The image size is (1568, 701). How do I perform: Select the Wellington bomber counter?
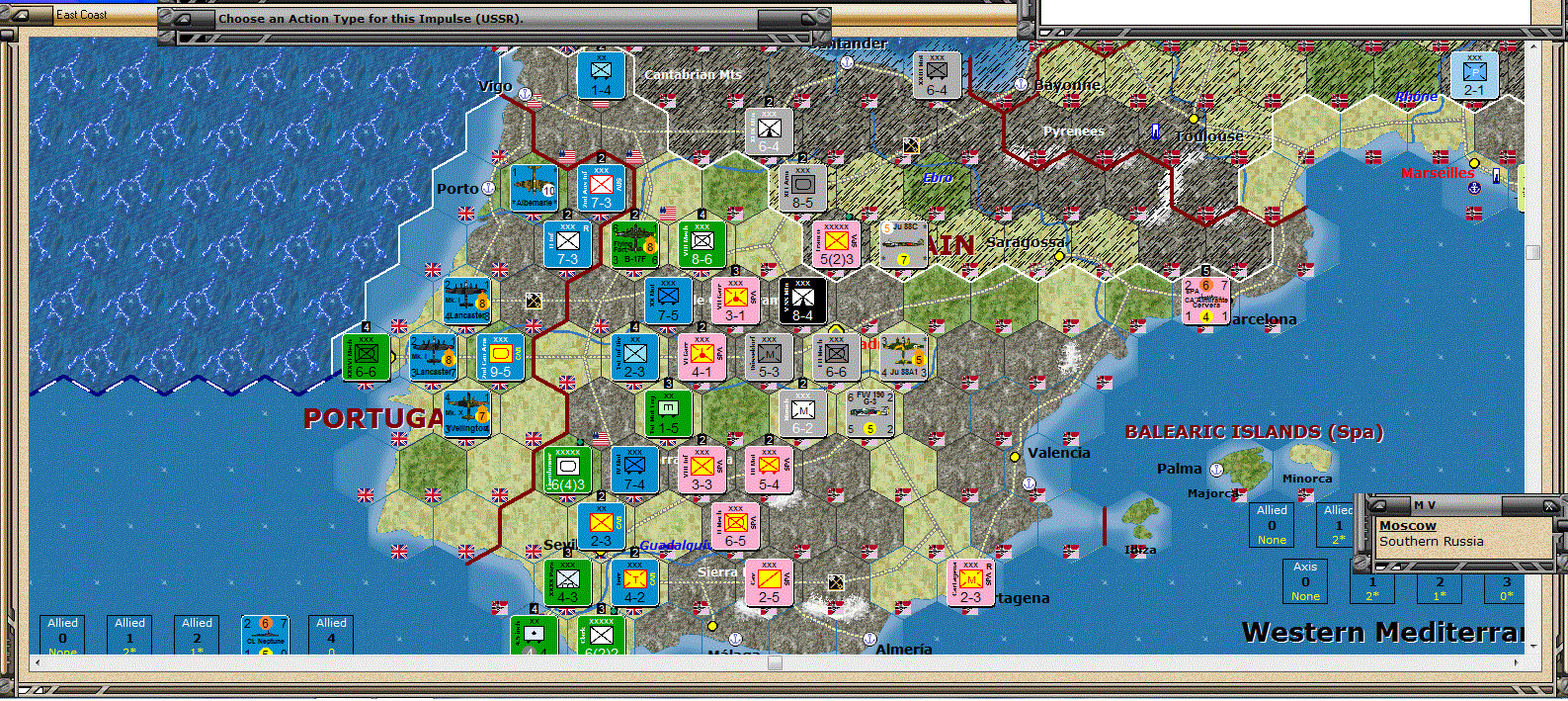(466, 413)
